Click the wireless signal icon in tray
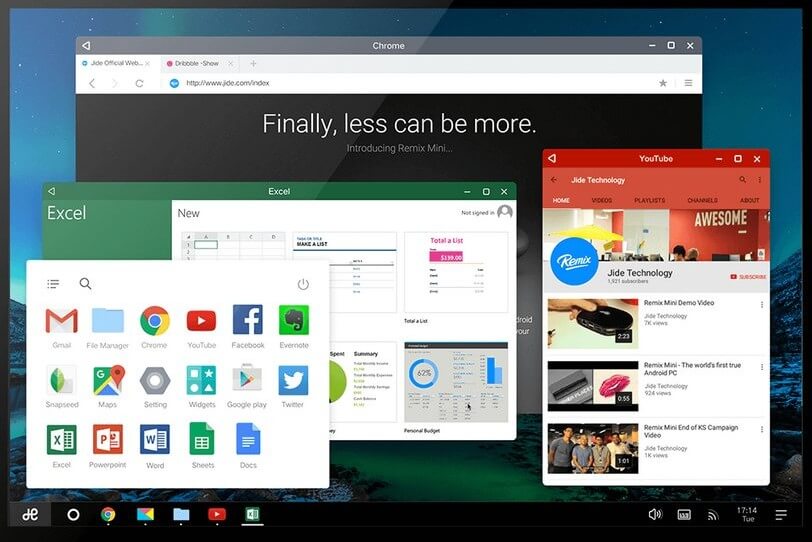The width and height of the screenshot is (812, 542). (x=713, y=515)
